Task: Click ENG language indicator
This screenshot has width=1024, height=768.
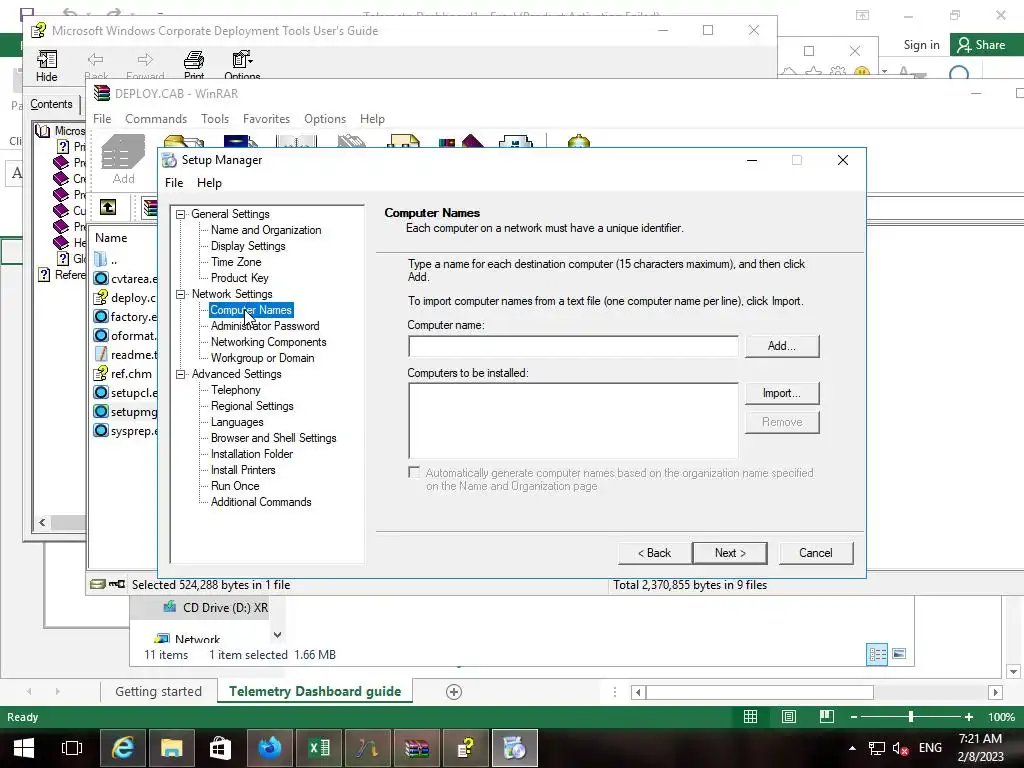Action: tap(930, 748)
